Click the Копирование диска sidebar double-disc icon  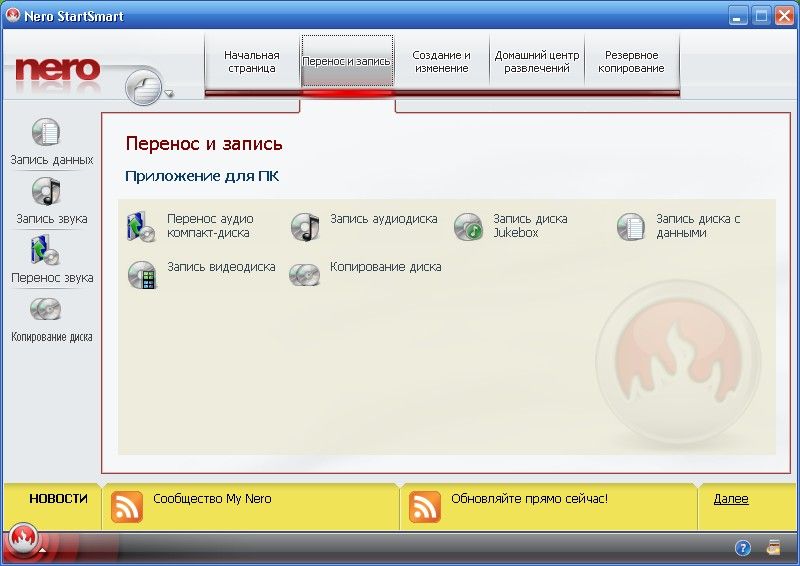(x=45, y=309)
